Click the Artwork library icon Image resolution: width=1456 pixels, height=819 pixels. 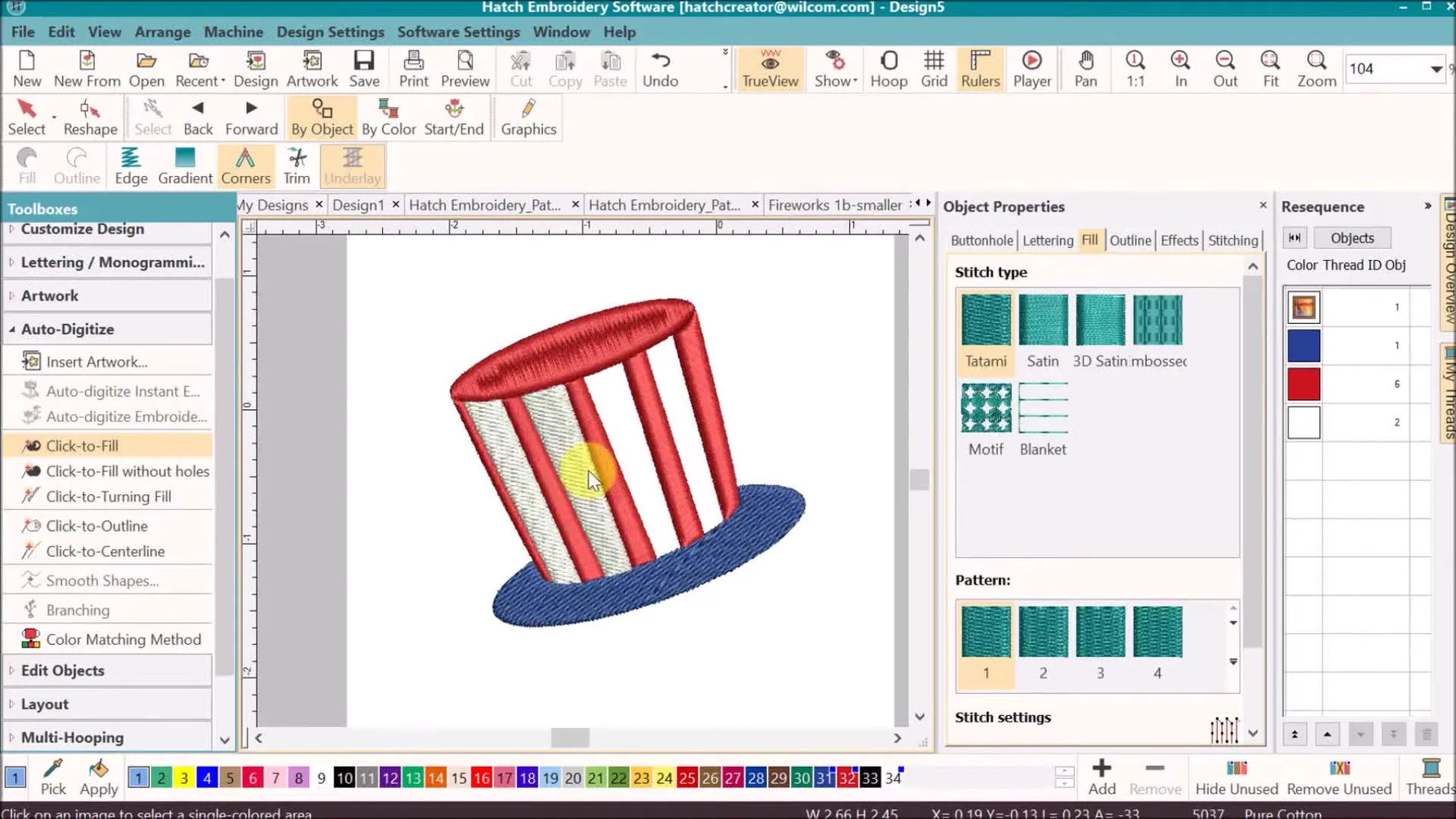[x=312, y=69]
